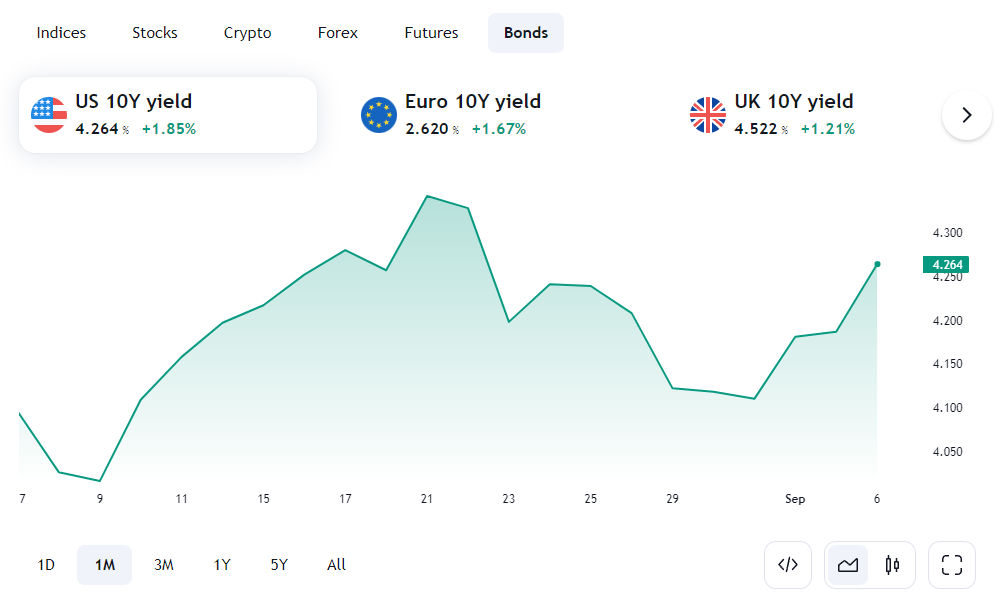Click the UK flag icon

click(708, 115)
